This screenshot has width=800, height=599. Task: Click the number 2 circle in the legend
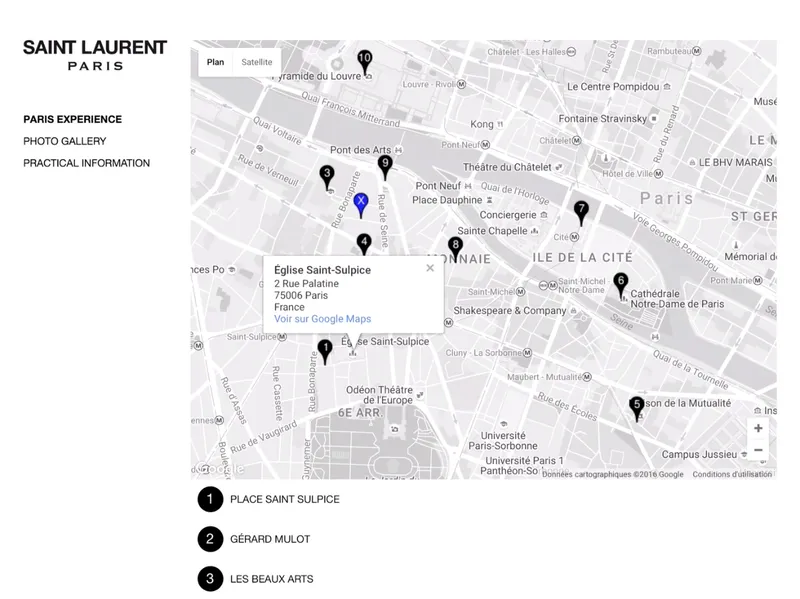pos(210,539)
